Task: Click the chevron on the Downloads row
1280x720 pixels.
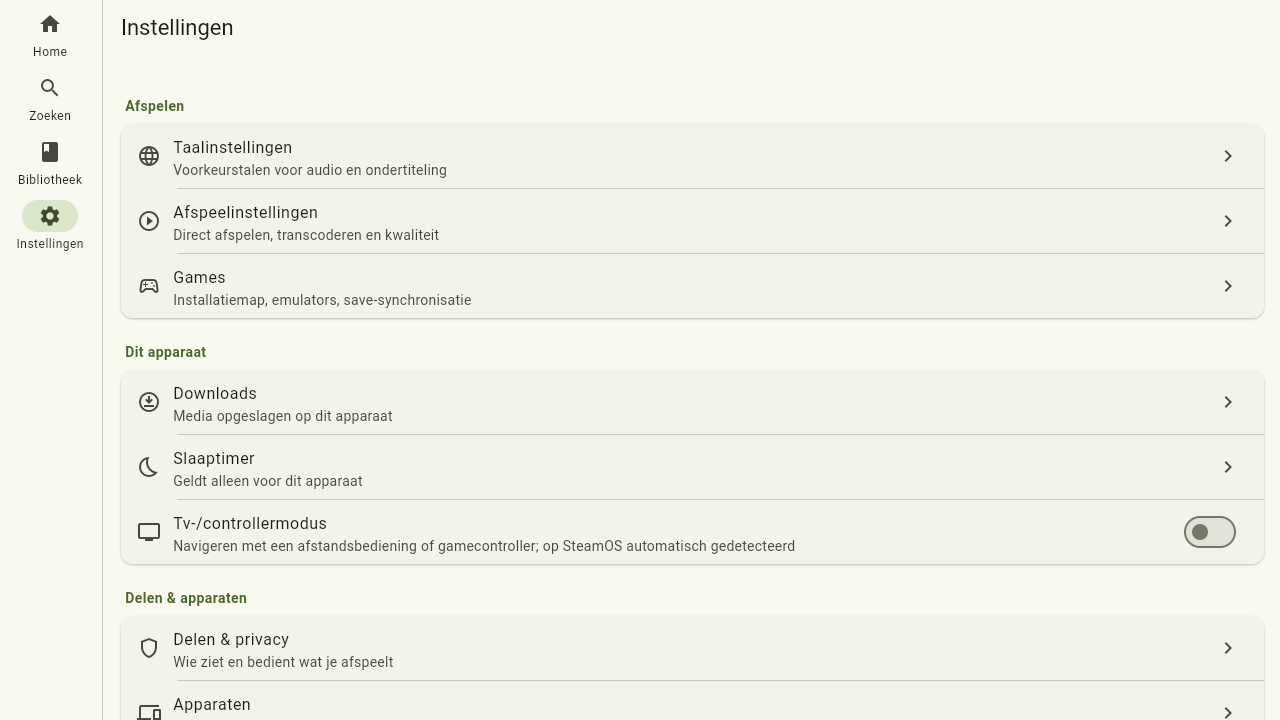Action: click(1228, 402)
